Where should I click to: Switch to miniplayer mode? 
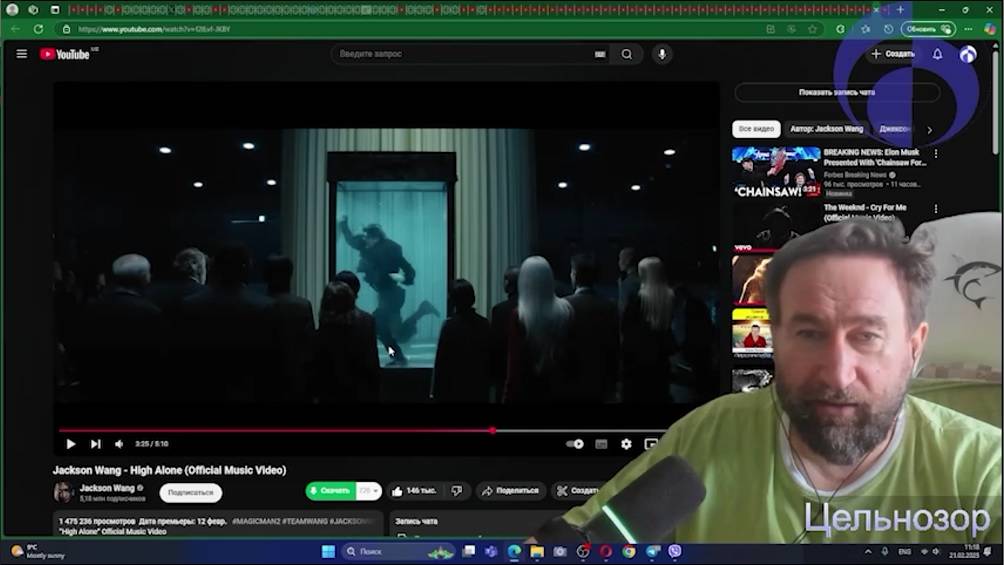(651, 444)
